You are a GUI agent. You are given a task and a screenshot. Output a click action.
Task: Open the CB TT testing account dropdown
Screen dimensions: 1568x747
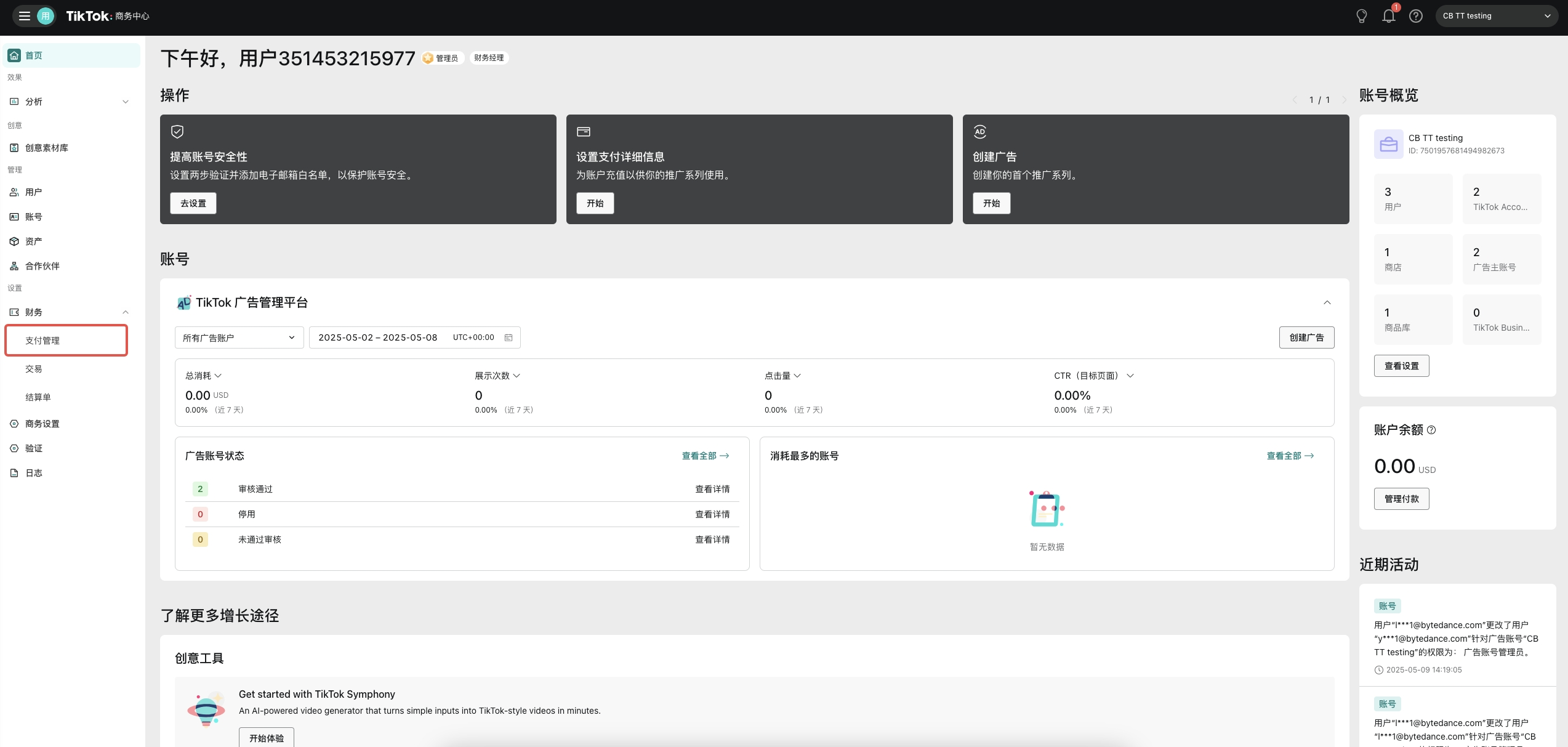1497,16
